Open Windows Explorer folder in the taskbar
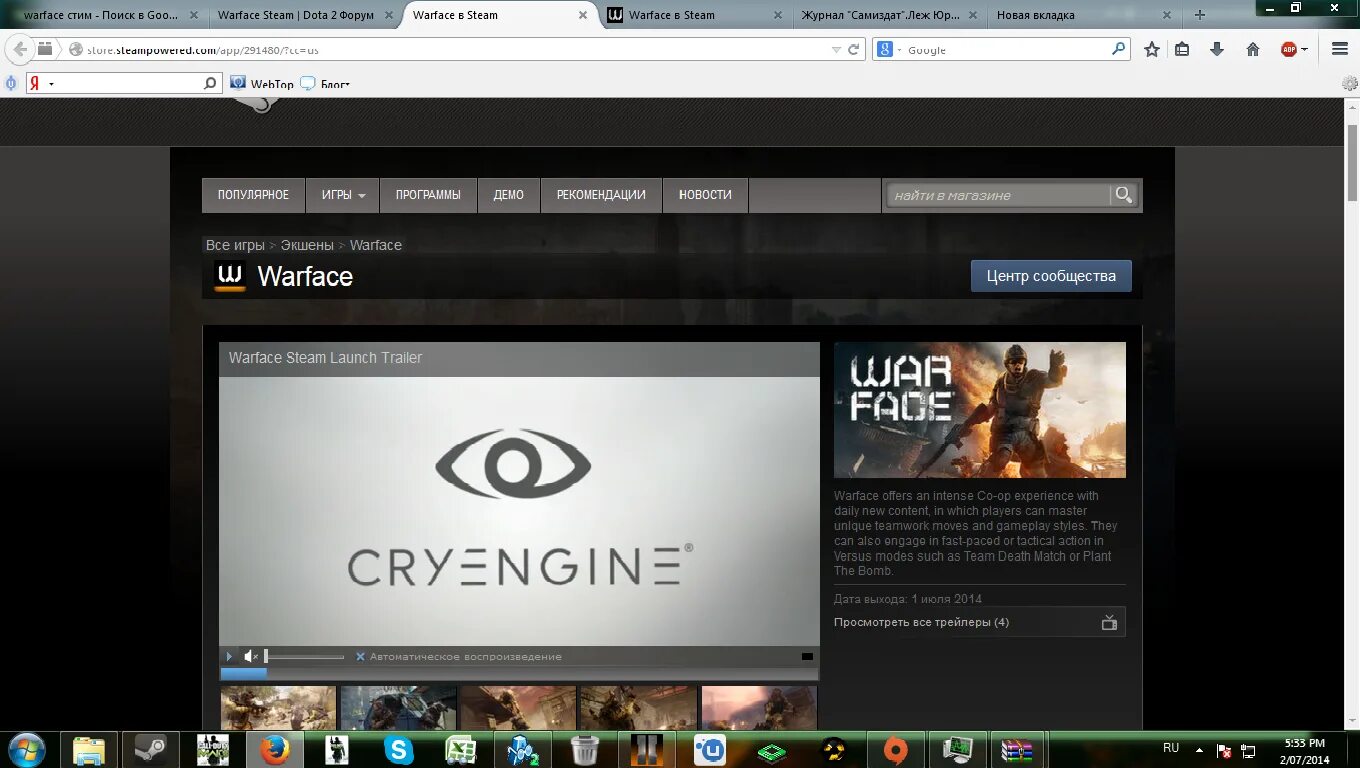The width and height of the screenshot is (1360, 768). 89,749
